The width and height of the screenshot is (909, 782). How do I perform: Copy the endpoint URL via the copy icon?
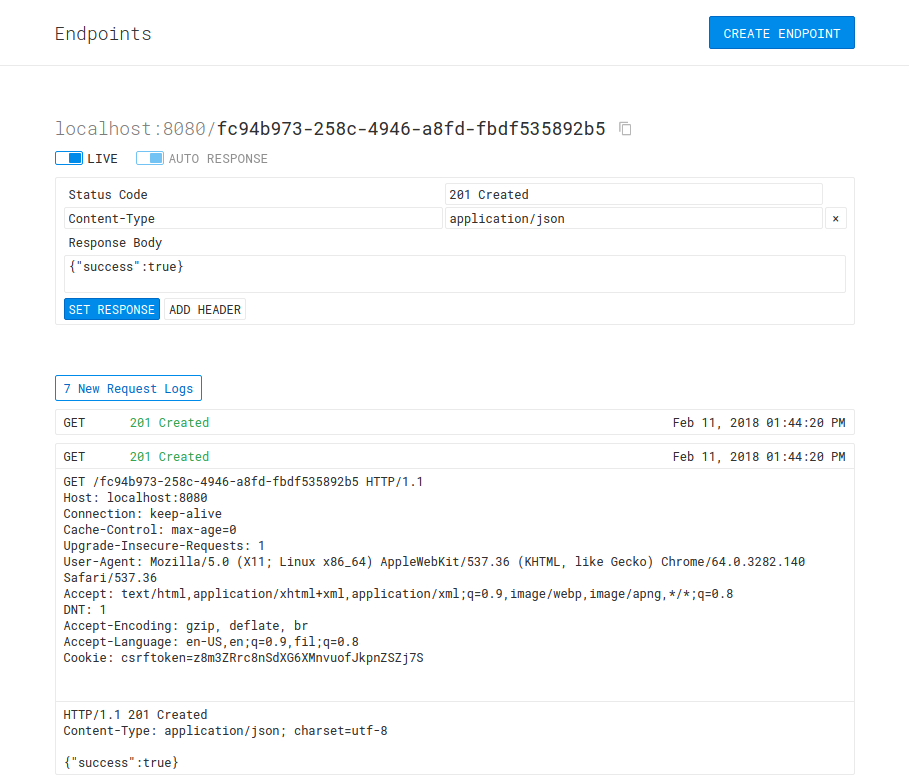click(x=625, y=128)
